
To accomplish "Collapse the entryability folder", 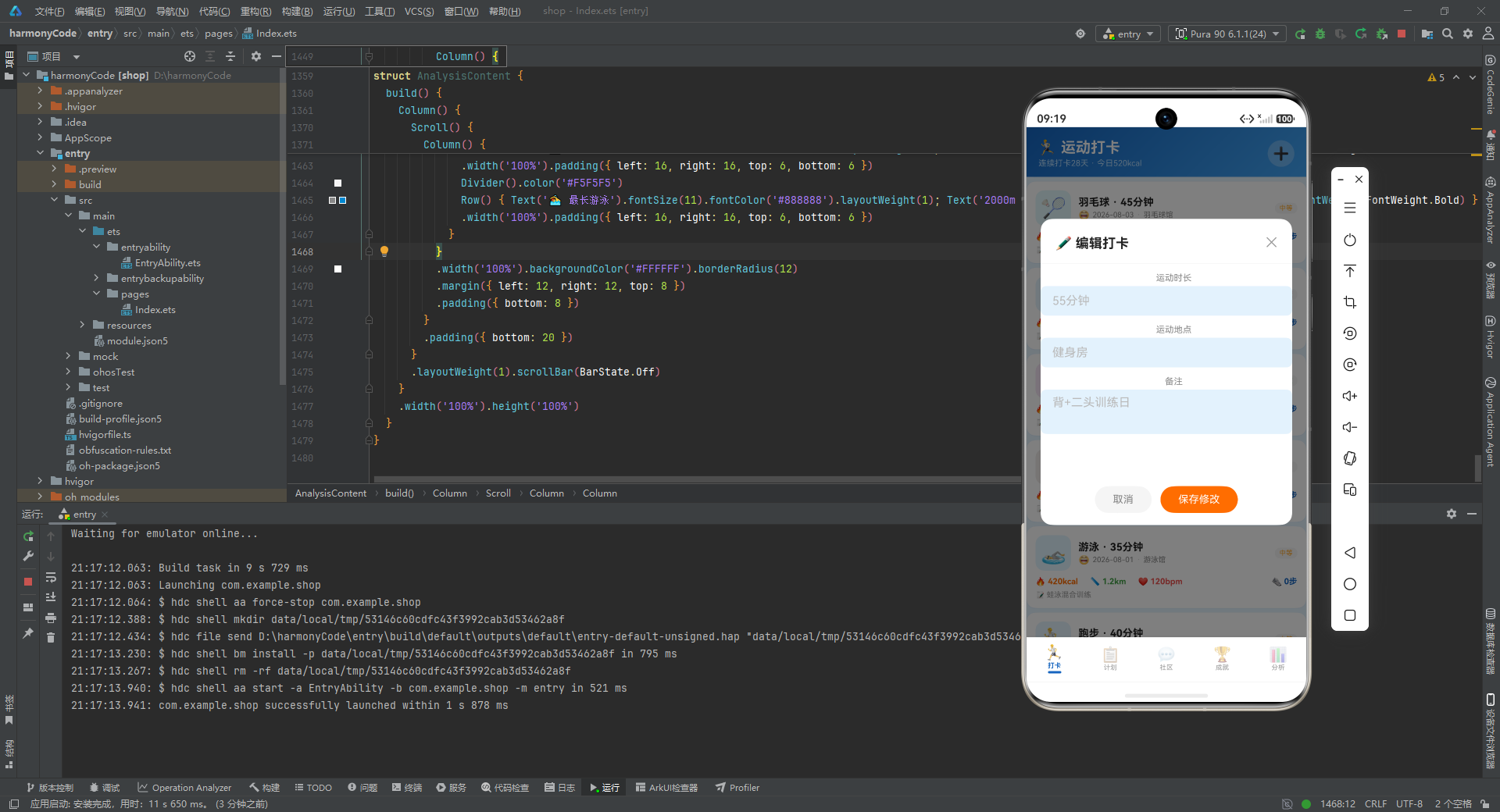I will (97, 247).
